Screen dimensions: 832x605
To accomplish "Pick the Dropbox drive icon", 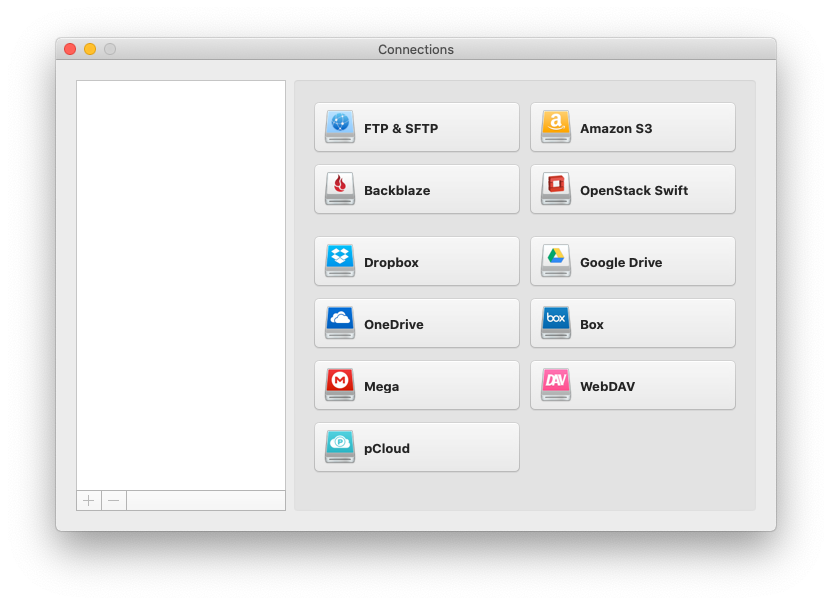I will coord(340,261).
